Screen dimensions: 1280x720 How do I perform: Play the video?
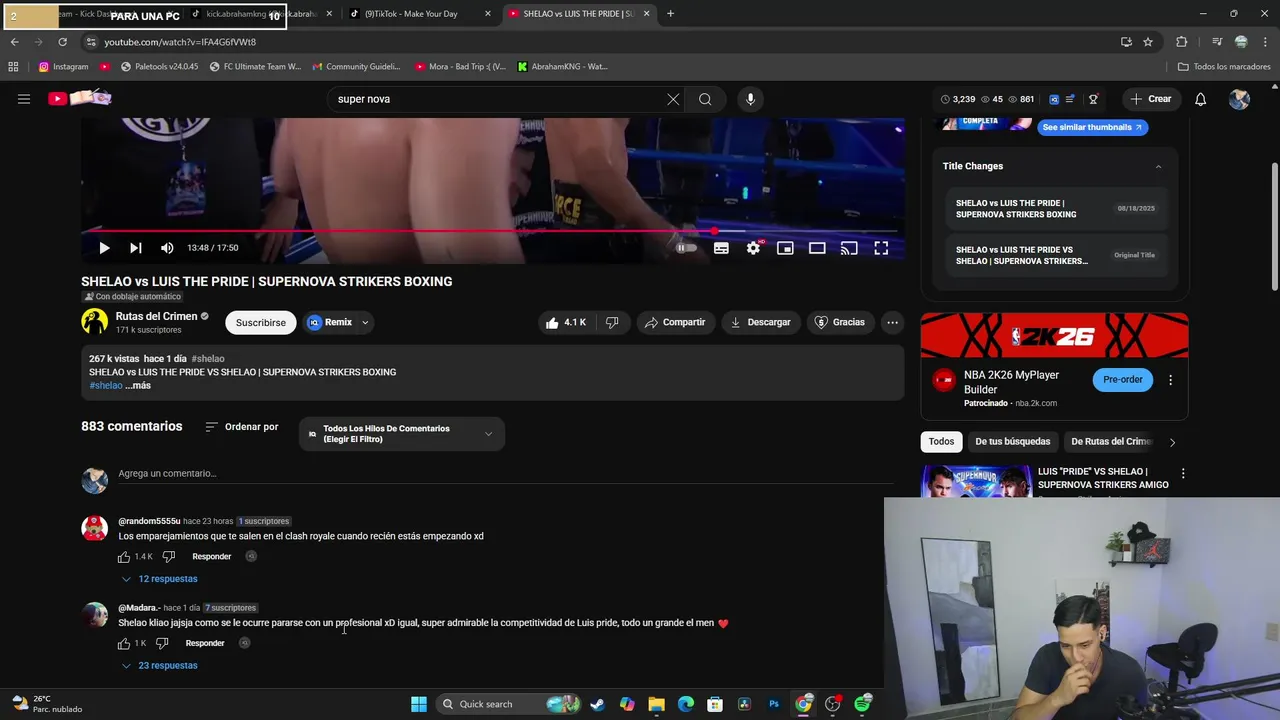(x=104, y=248)
